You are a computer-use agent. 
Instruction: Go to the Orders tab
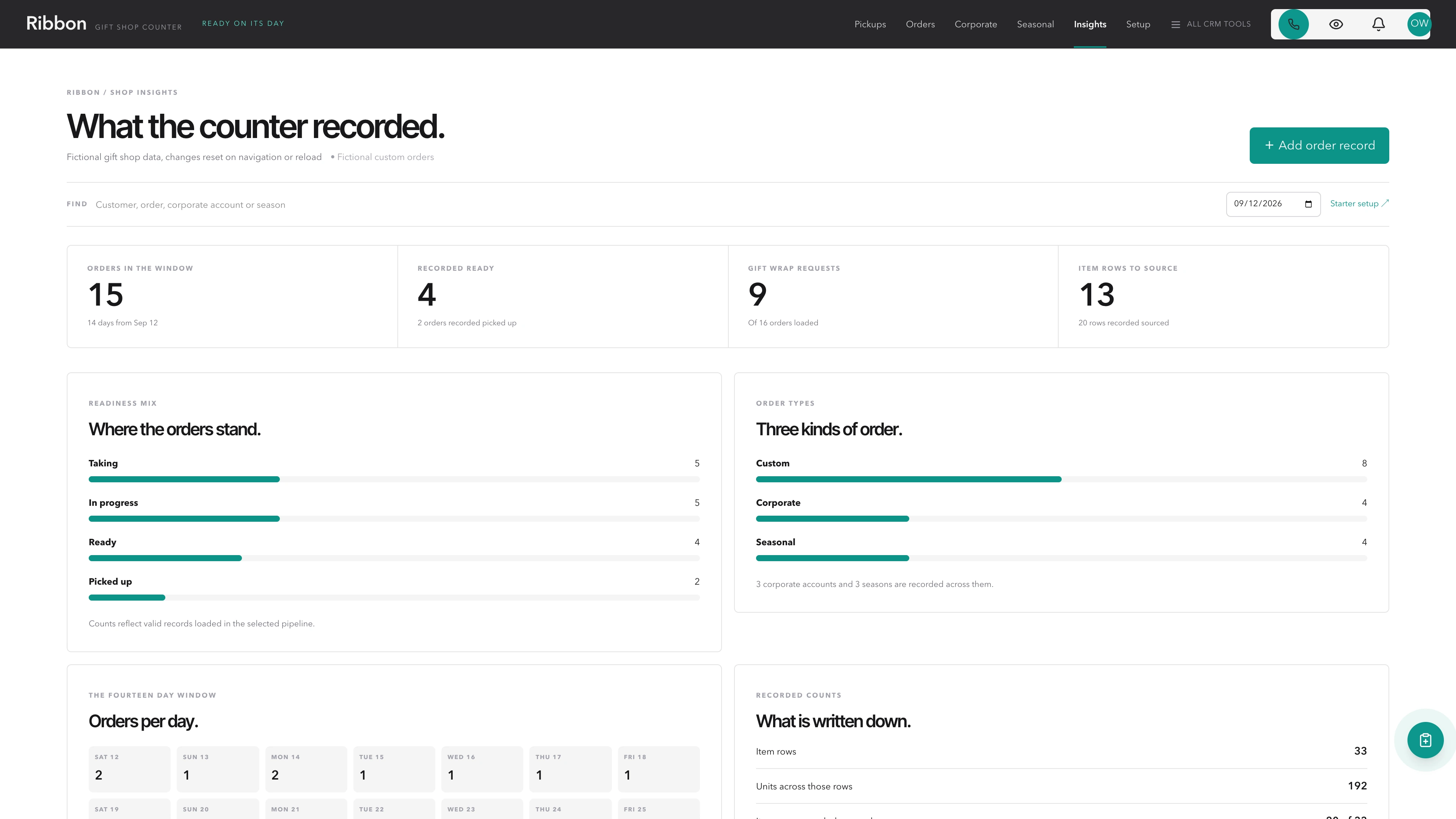click(920, 24)
